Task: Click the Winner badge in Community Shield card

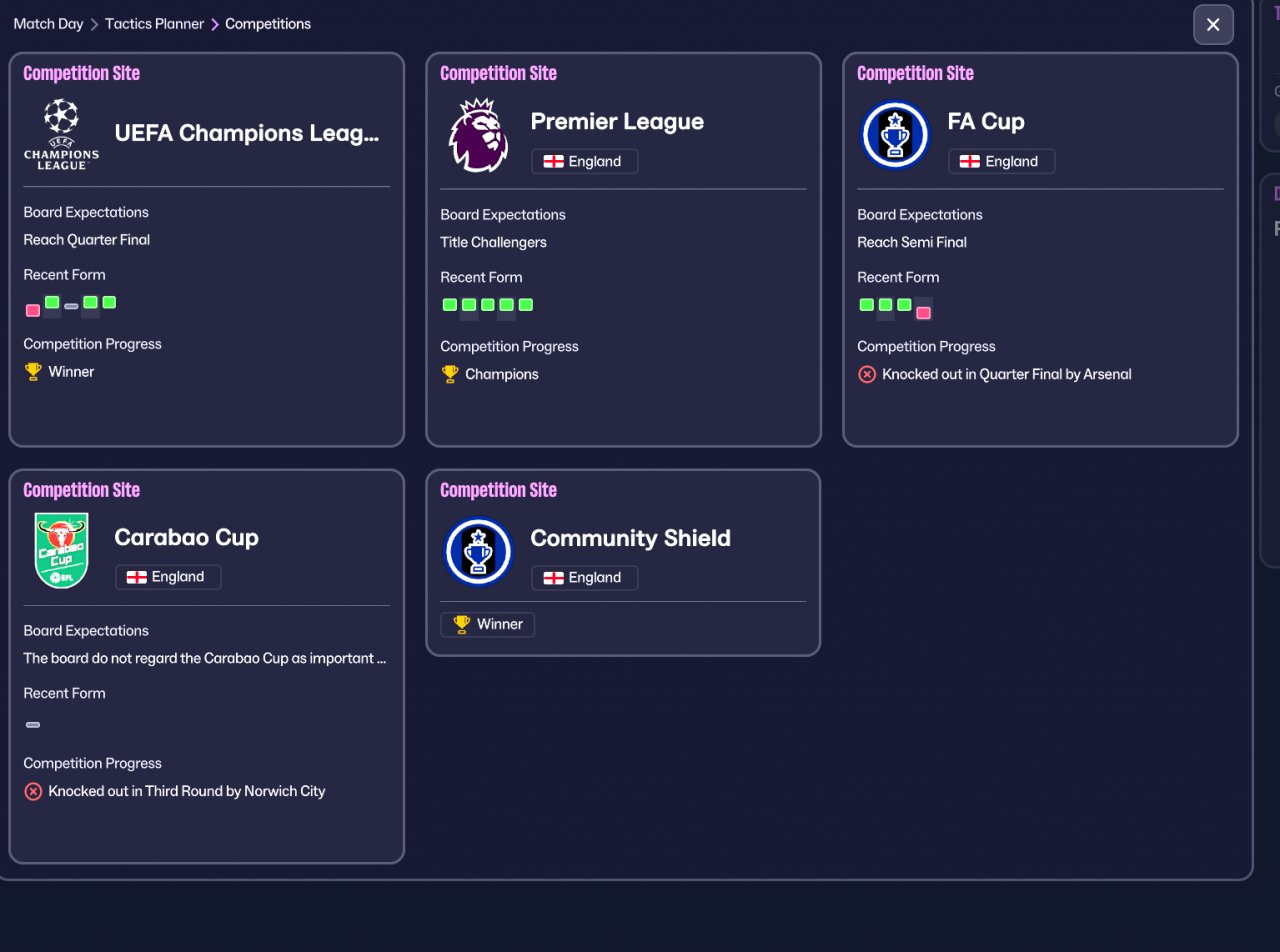Action: 488,624
